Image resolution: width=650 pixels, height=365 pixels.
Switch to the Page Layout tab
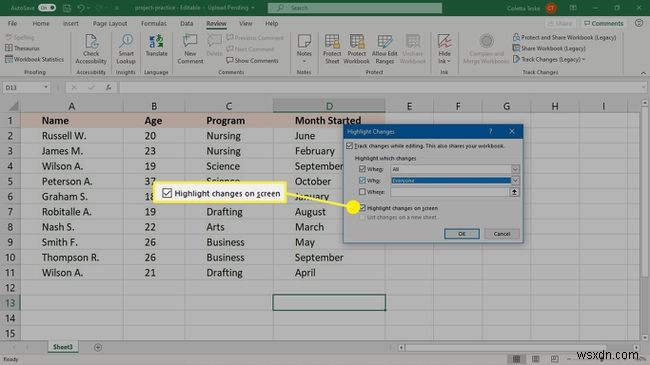pyautogui.click(x=110, y=24)
